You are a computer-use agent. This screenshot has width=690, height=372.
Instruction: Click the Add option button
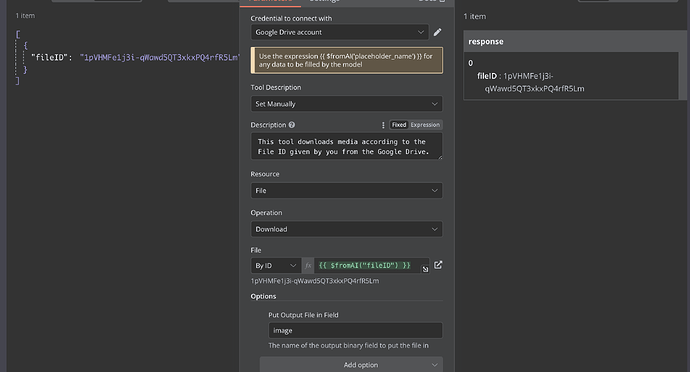(351, 365)
